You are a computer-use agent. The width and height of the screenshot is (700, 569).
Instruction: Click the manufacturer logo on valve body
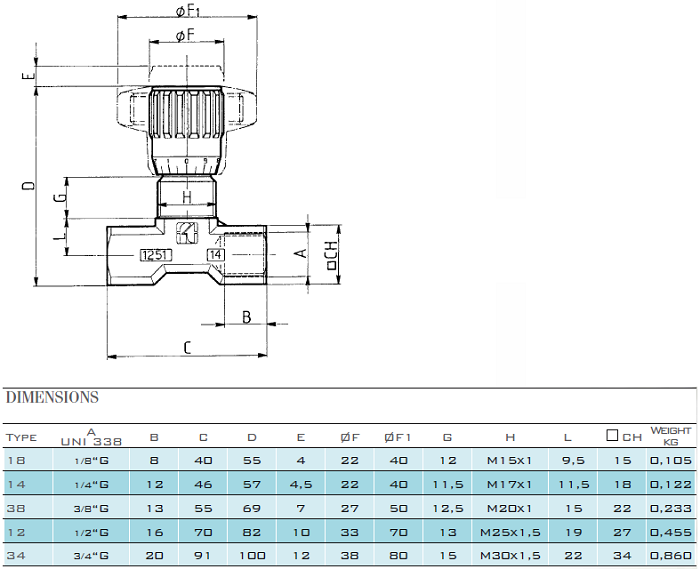point(187,233)
